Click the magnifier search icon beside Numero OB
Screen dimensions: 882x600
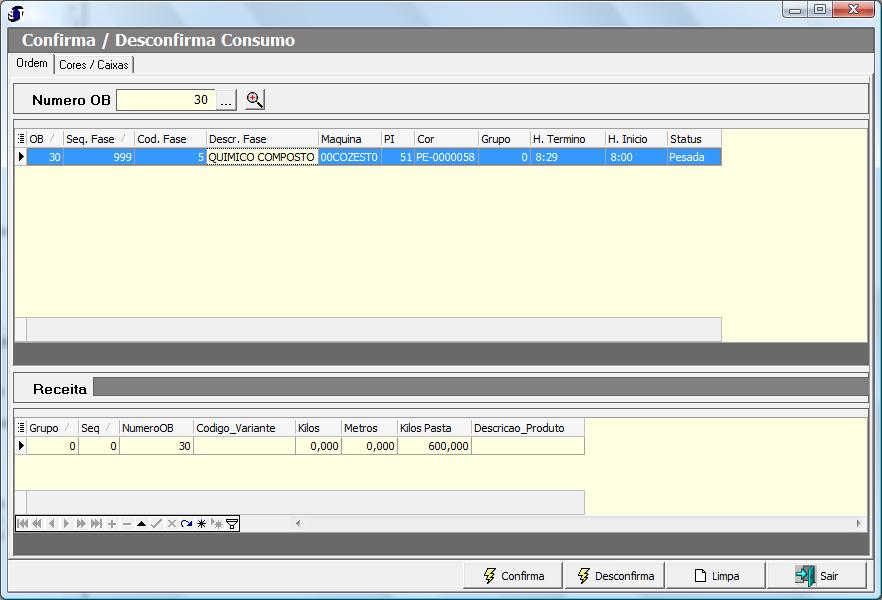point(255,100)
